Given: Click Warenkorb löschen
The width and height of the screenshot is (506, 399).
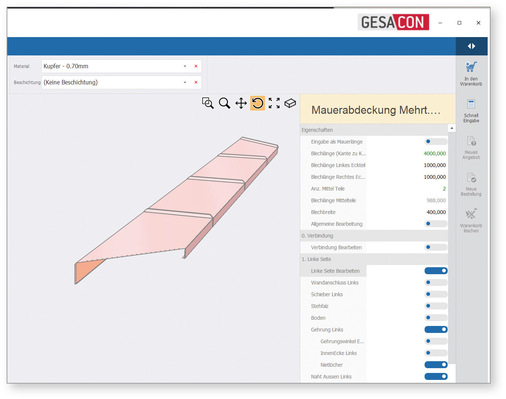Looking at the screenshot, I should [471, 221].
